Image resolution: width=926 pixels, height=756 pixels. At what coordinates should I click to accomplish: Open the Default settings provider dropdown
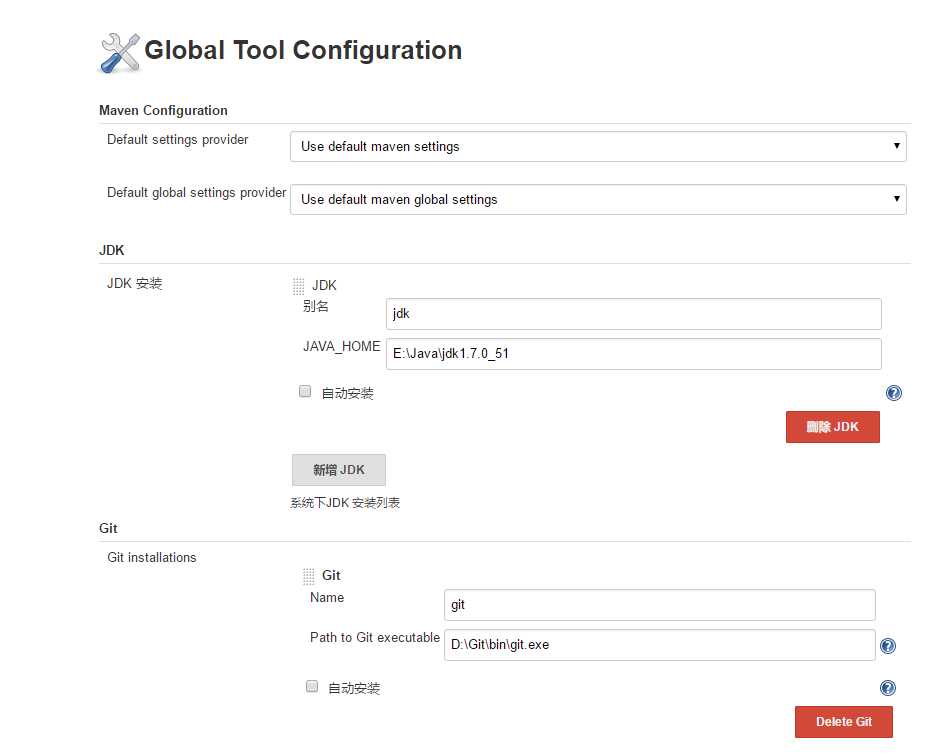(x=598, y=146)
